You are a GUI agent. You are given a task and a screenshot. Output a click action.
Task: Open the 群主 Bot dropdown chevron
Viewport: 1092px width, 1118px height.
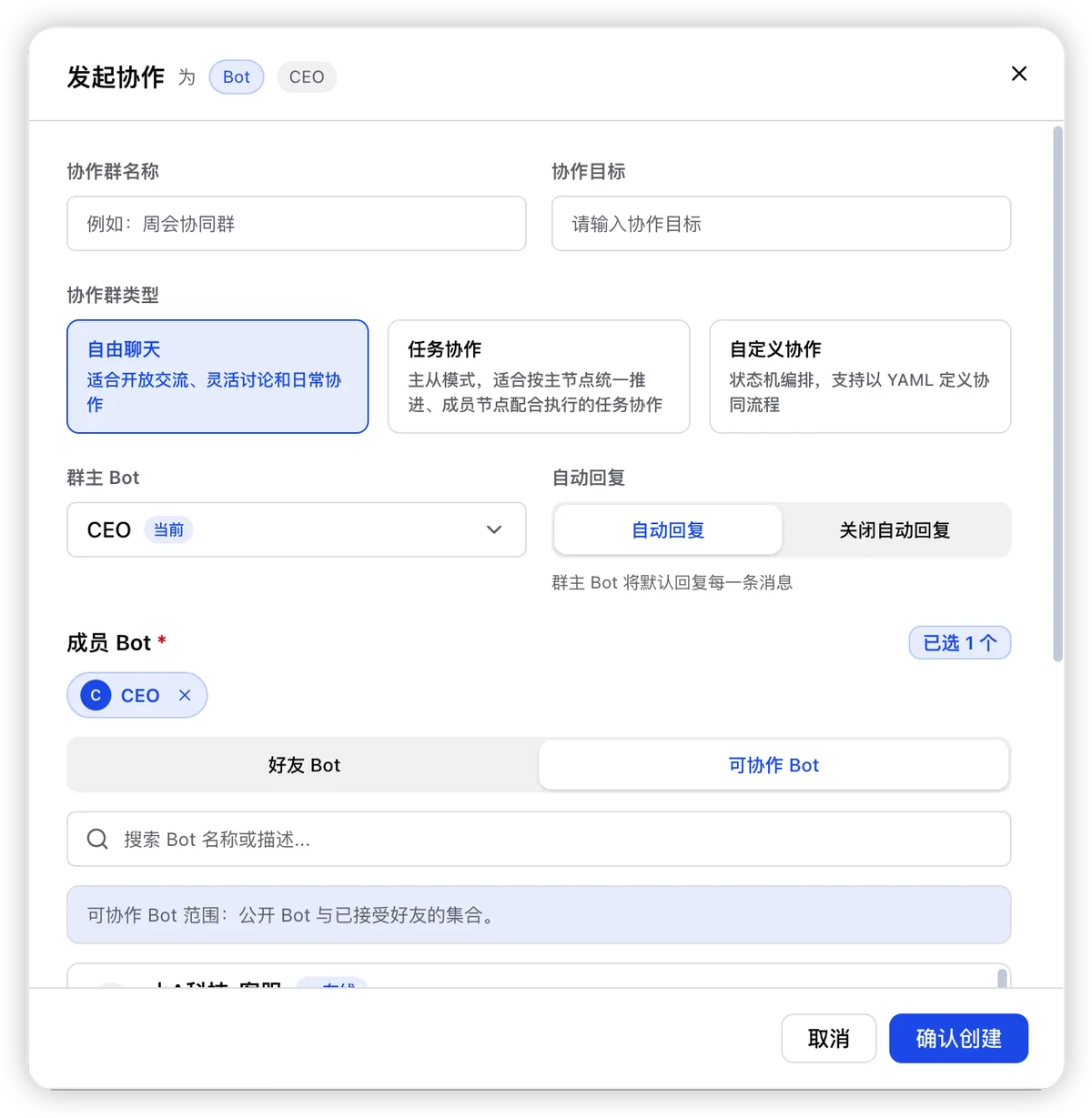[x=494, y=529]
